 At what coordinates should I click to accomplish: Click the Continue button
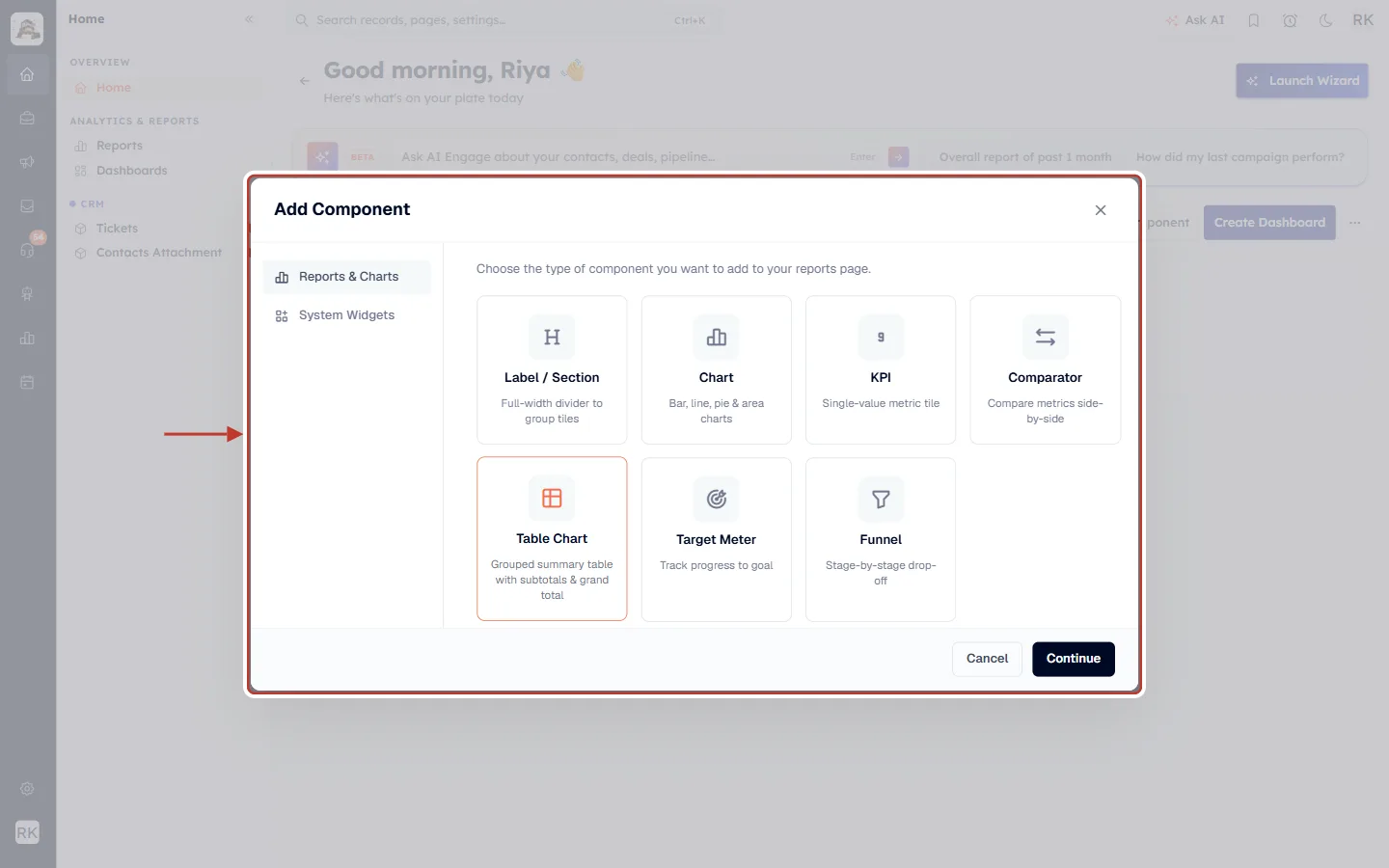(1074, 659)
